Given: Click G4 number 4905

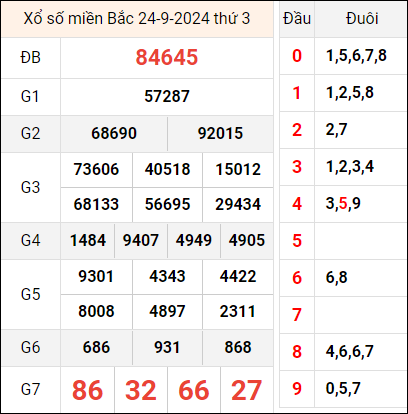Looking at the screenshot, I should coord(247,240).
